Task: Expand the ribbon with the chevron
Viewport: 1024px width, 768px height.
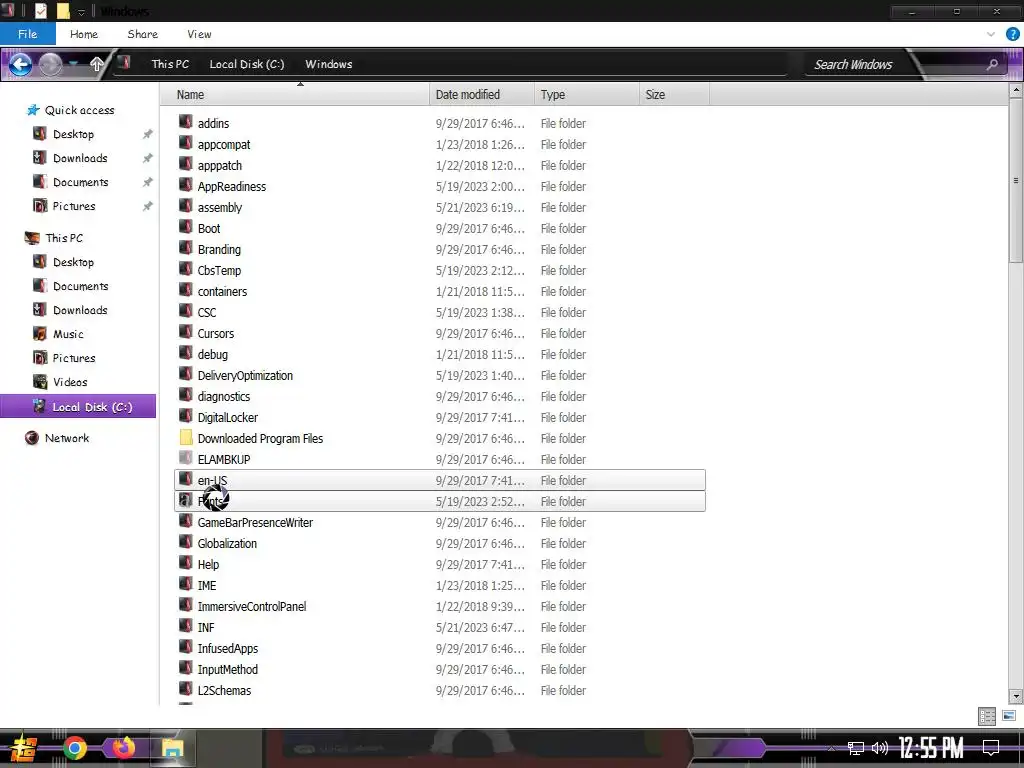Action: click(991, 34)
